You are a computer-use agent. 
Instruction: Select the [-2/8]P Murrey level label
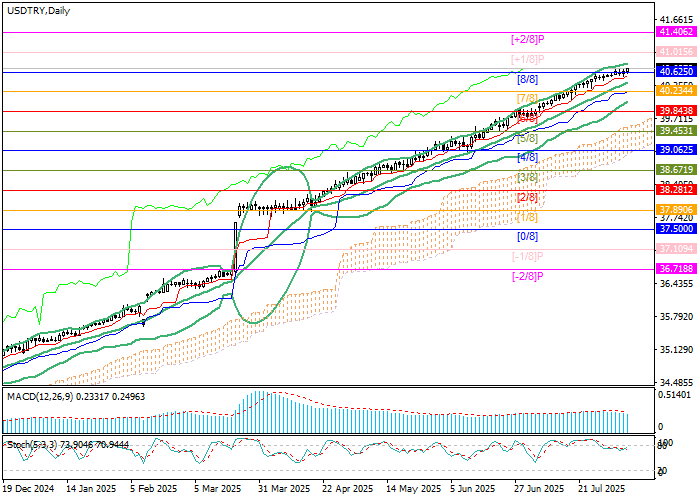tap(527, 276)
